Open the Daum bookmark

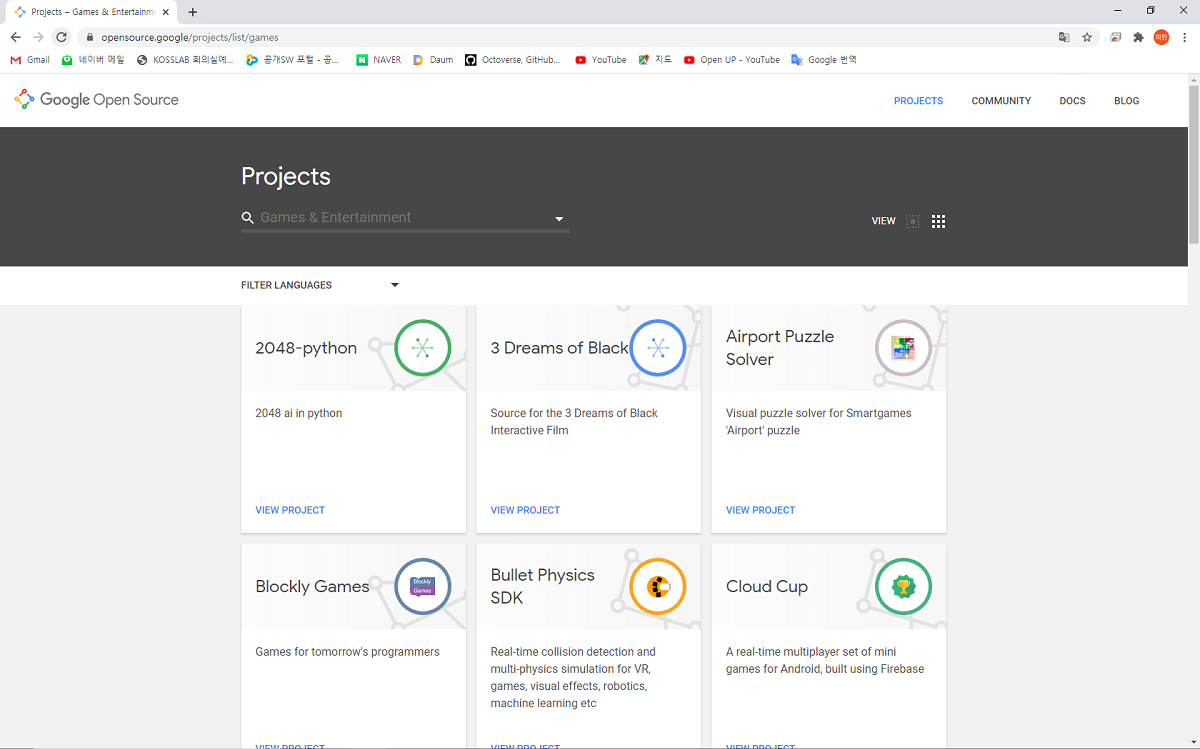point(433,60)
